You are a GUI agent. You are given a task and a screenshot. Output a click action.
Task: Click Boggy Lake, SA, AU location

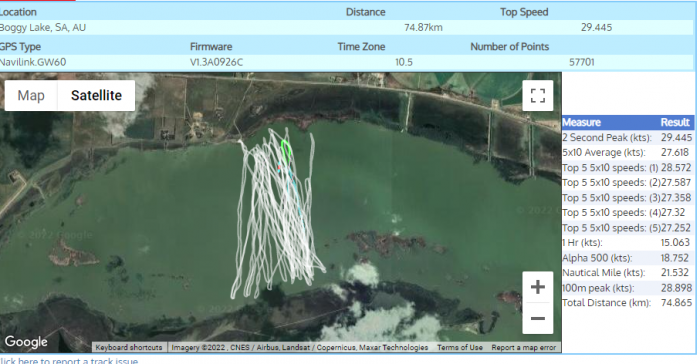pyautogui.click(x=43, y=28)
